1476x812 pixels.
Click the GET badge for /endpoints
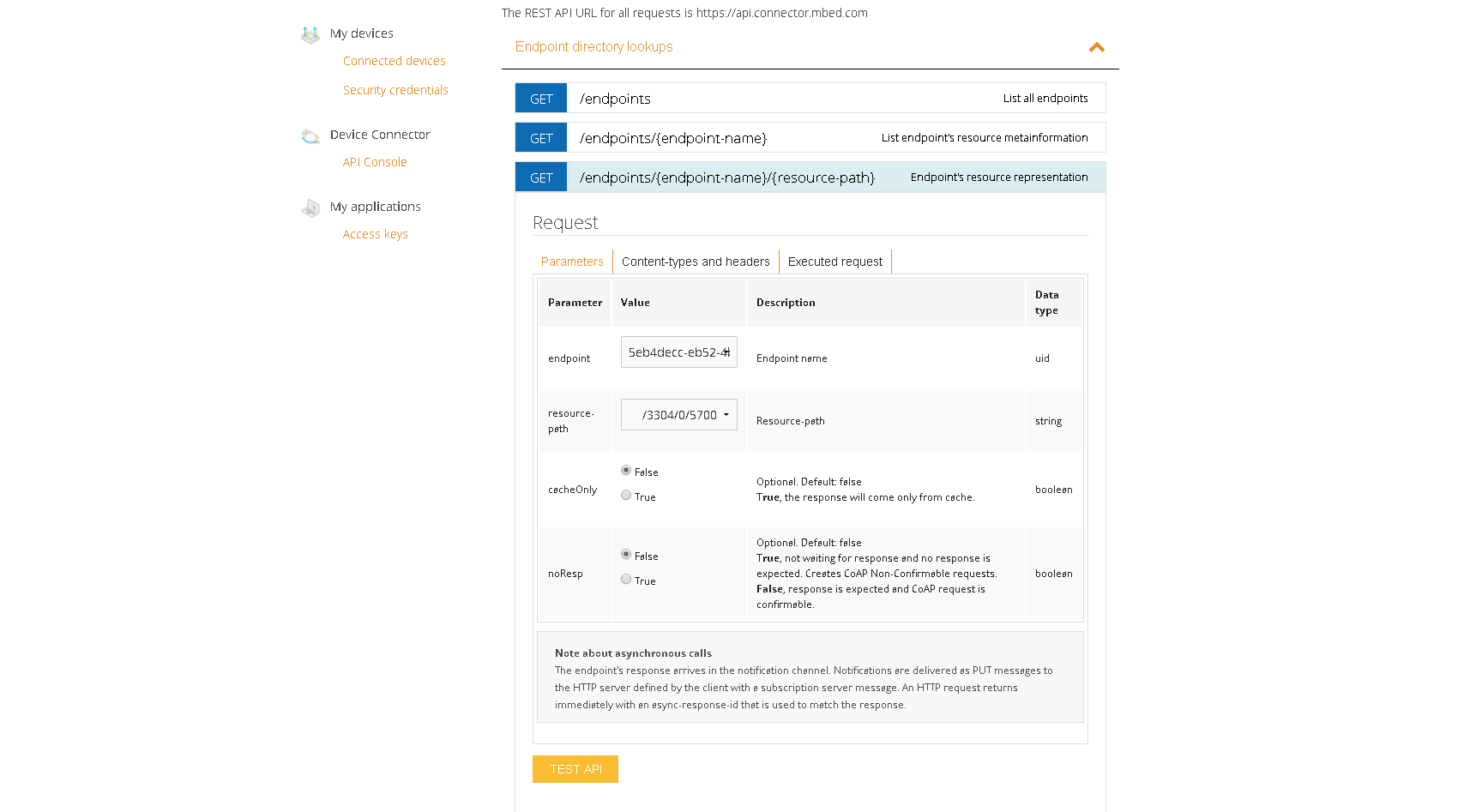point(541,99)
